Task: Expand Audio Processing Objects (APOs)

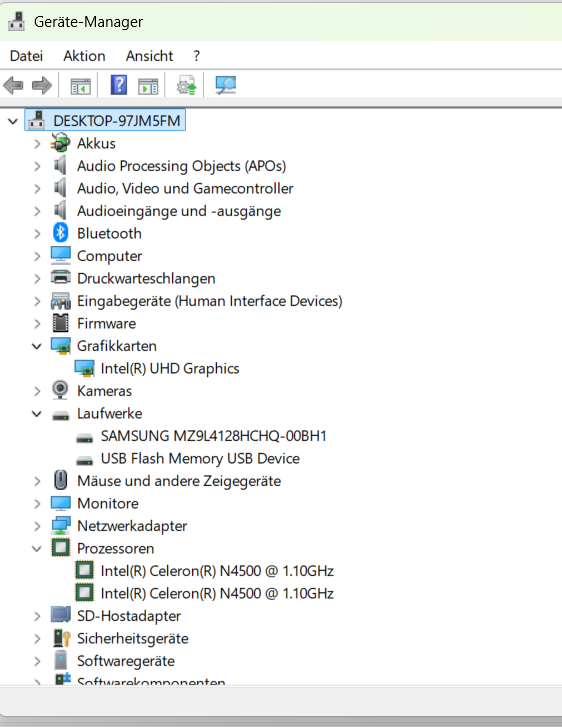Action: coord(37,166)
